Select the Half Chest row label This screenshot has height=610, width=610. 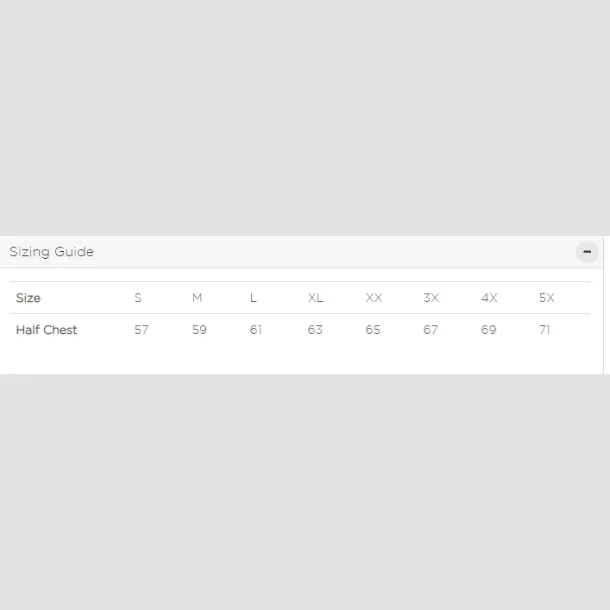coord(46,330)
